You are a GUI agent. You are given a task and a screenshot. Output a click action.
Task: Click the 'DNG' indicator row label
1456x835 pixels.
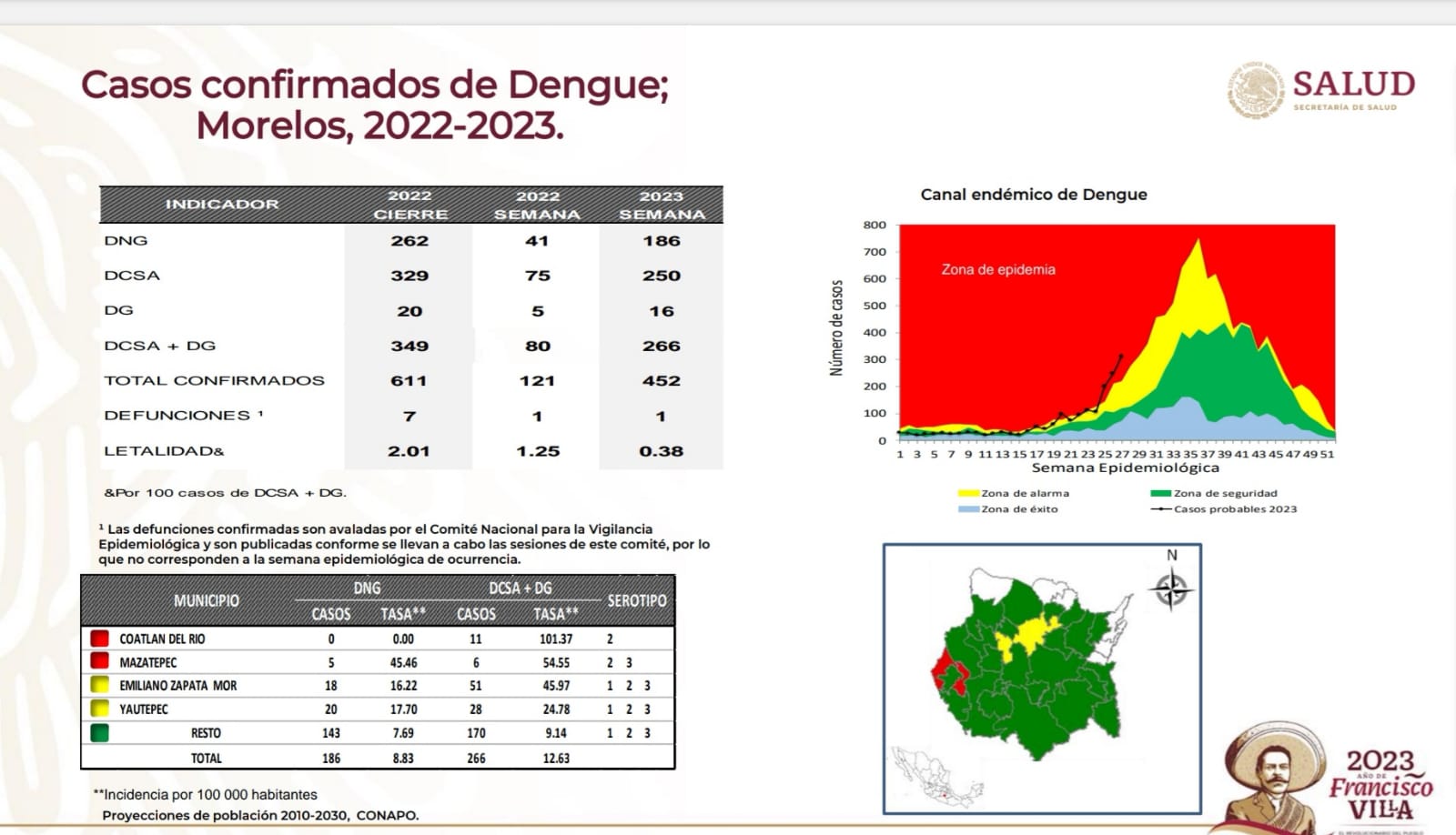tap(126, 241)
